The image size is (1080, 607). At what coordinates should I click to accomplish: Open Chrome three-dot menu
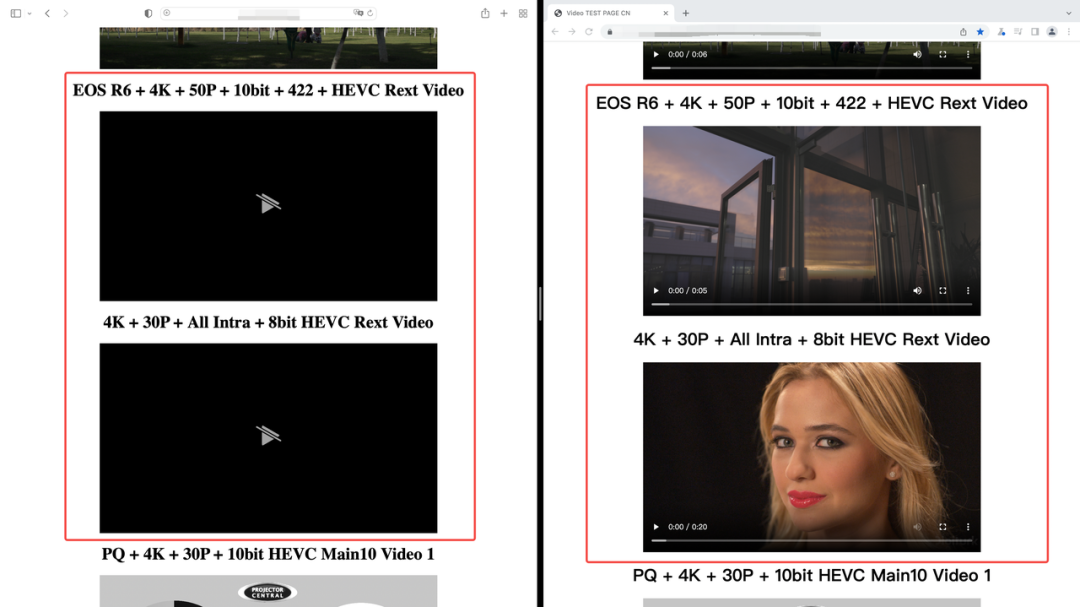point(1069,32)
